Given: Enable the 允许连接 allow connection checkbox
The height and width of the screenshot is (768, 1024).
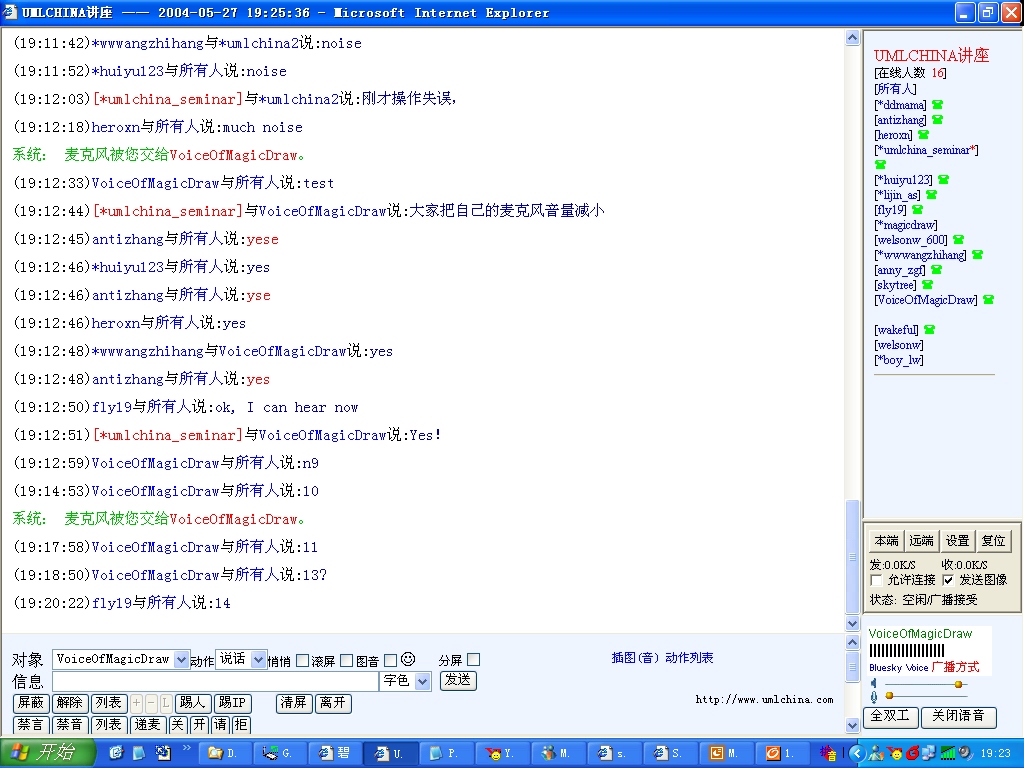Looking at the screenshot, I should point(877,580).
